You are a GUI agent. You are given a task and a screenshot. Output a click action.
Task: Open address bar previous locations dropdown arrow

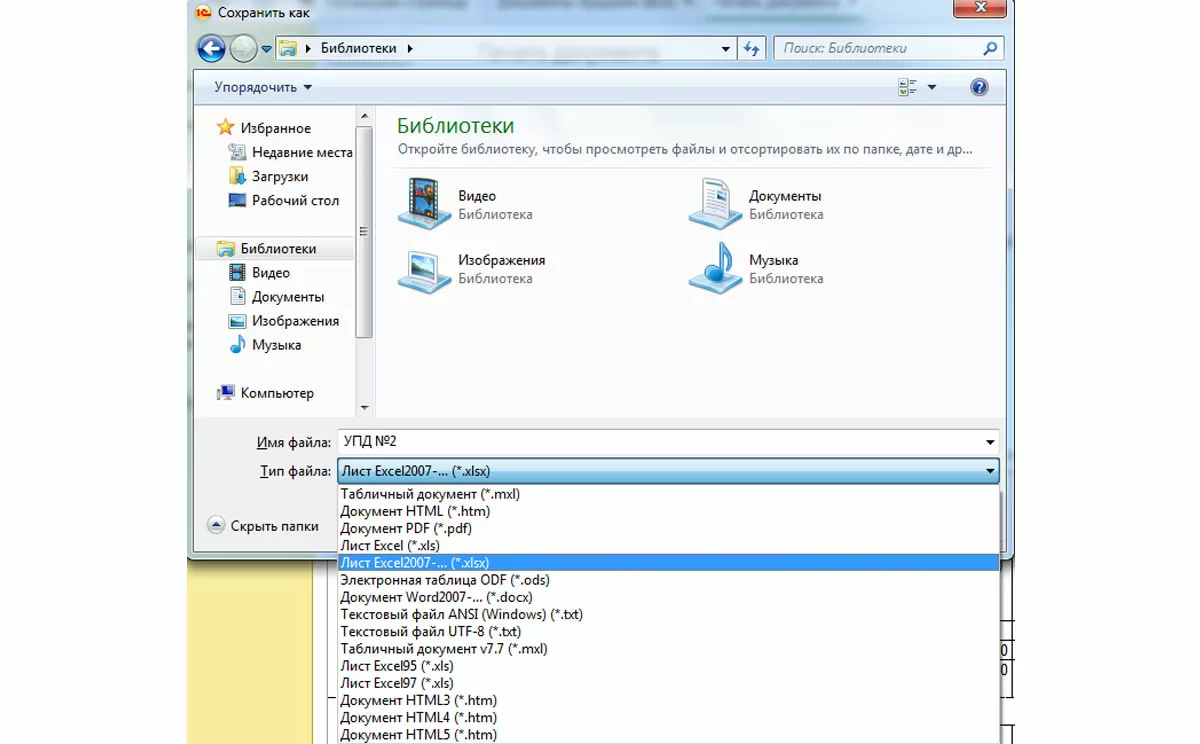pyautogui.click(x=726, y=48)
